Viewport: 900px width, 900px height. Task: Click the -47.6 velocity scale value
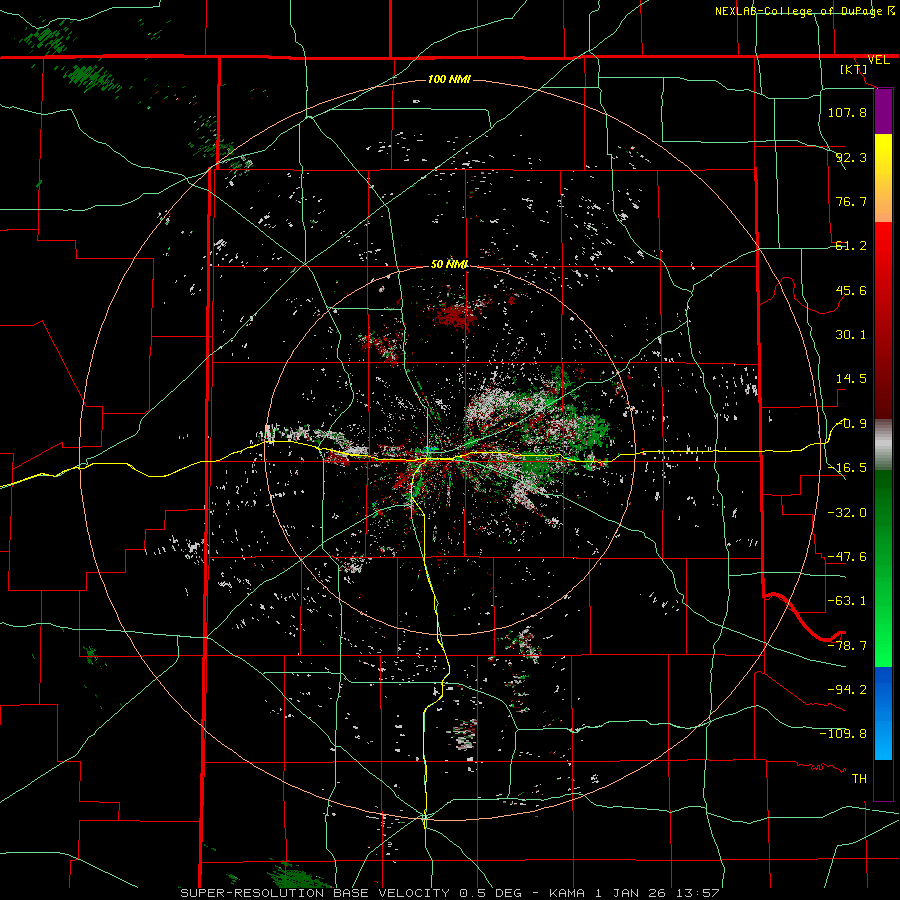pos(847,557)
